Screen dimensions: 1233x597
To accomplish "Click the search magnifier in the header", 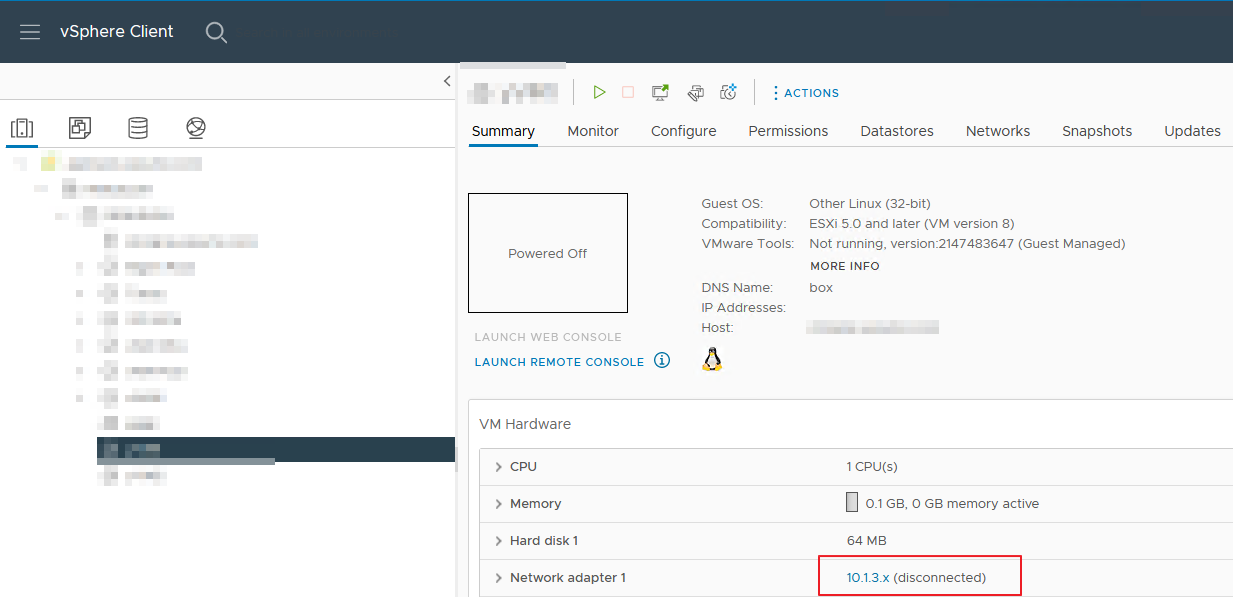I will (x=216, y=31).
